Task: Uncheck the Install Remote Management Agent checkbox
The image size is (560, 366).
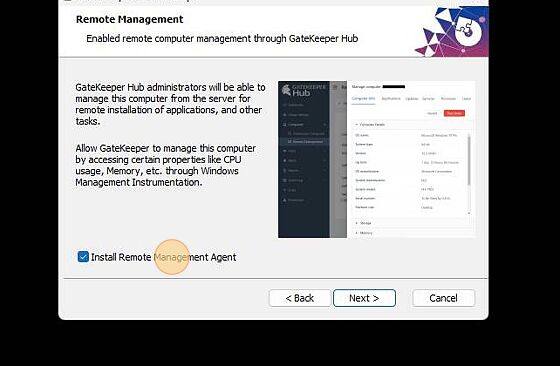Action: click(83, 257)
